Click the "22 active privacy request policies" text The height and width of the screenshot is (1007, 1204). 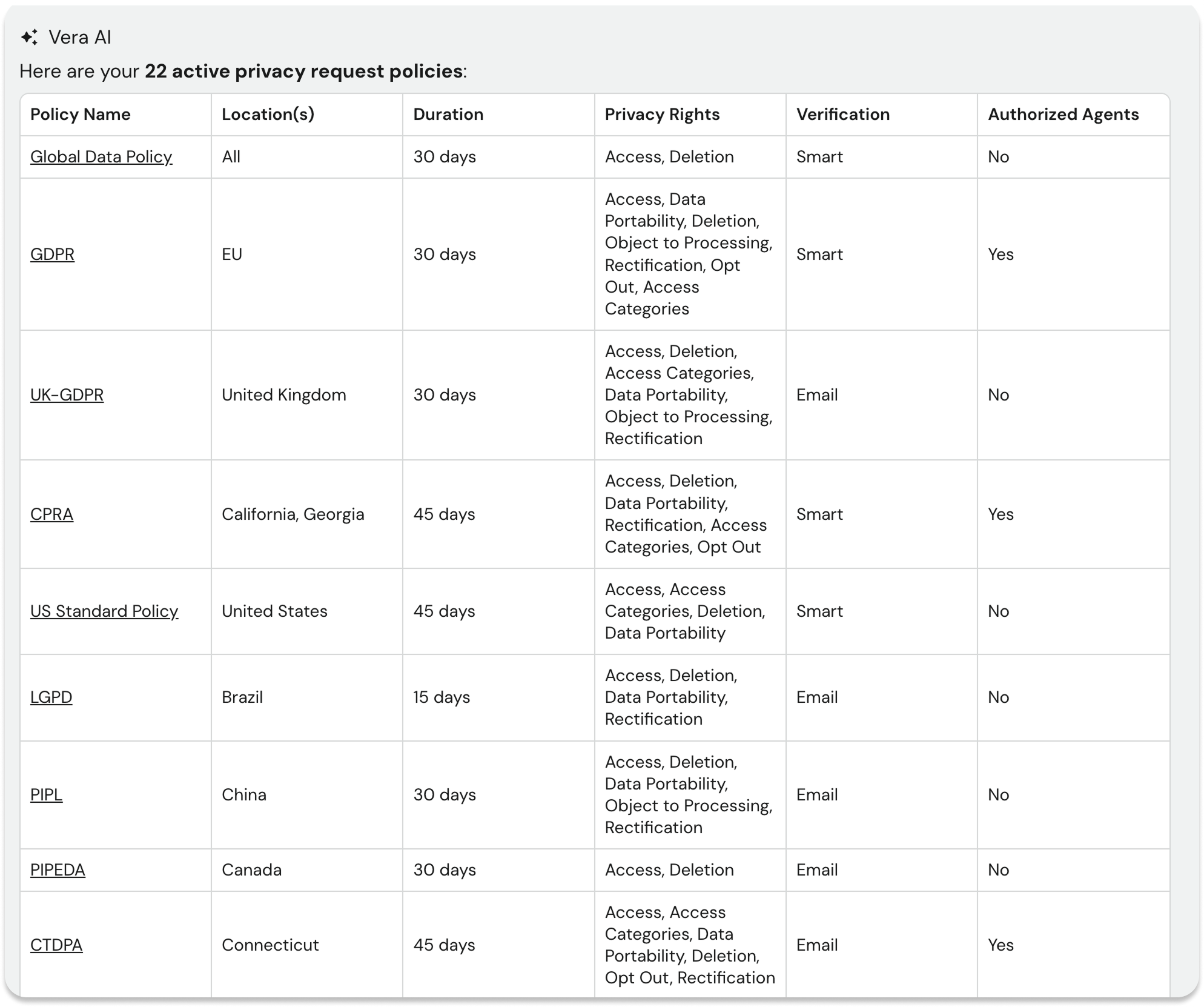303,71
